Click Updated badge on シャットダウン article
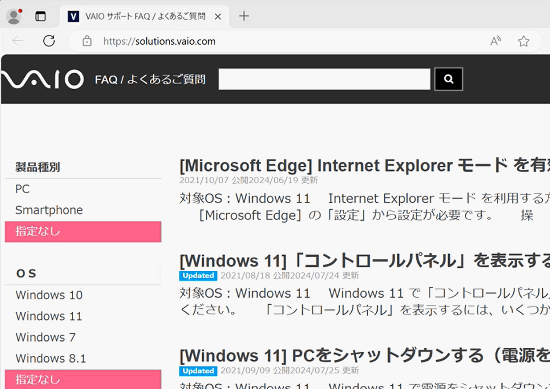 198,371
